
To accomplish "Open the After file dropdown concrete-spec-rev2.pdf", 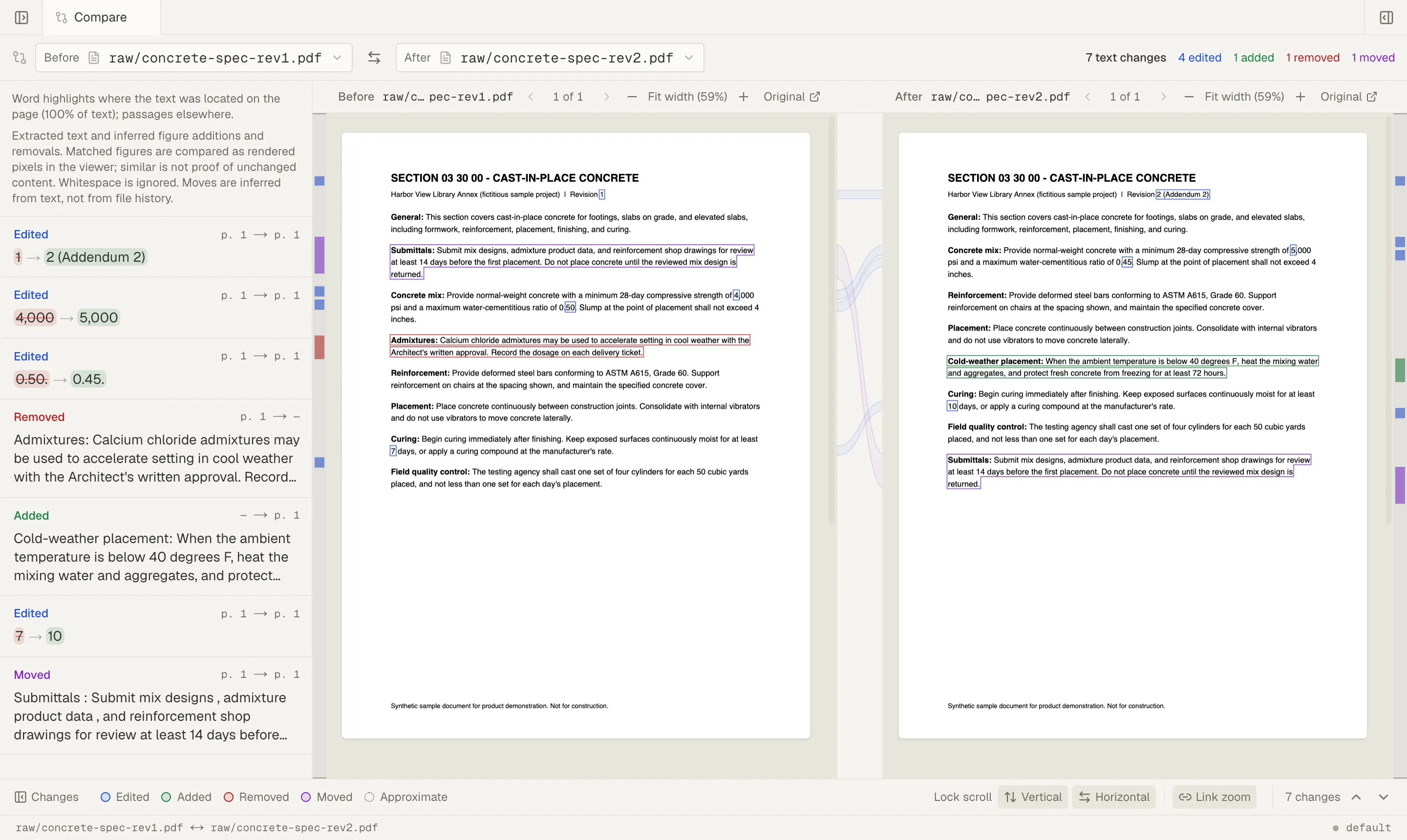I will (x=550, y=58).
